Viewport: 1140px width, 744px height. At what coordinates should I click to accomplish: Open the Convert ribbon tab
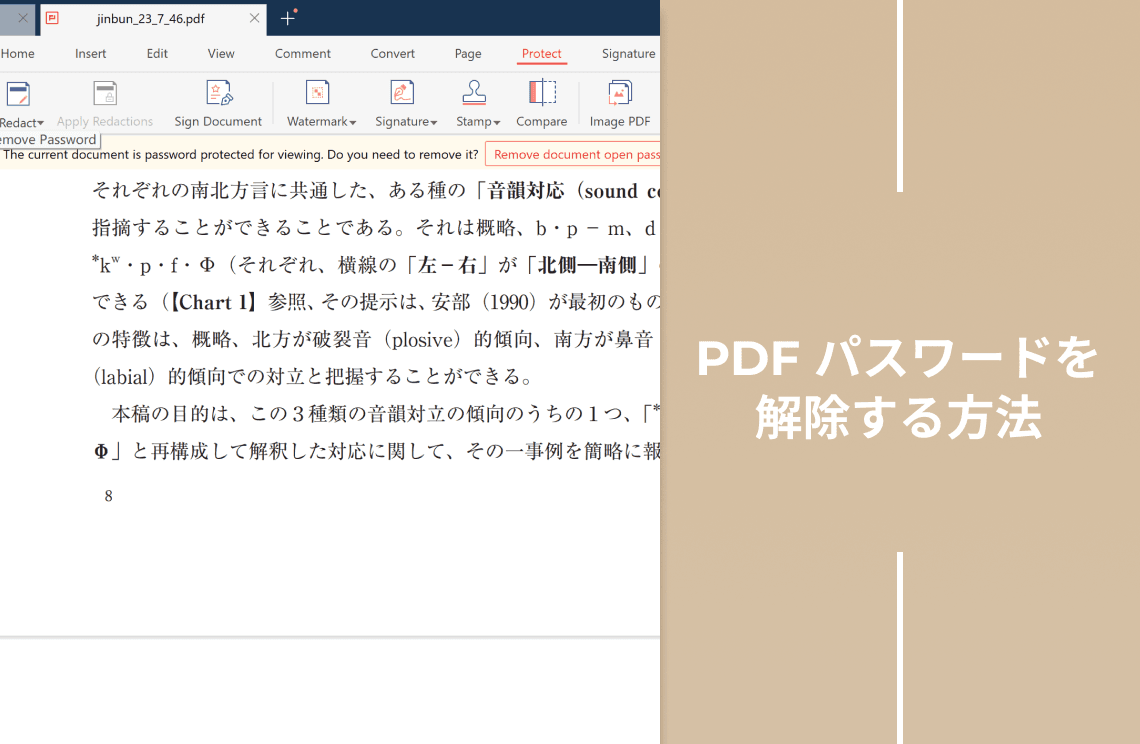click(393, 54)
